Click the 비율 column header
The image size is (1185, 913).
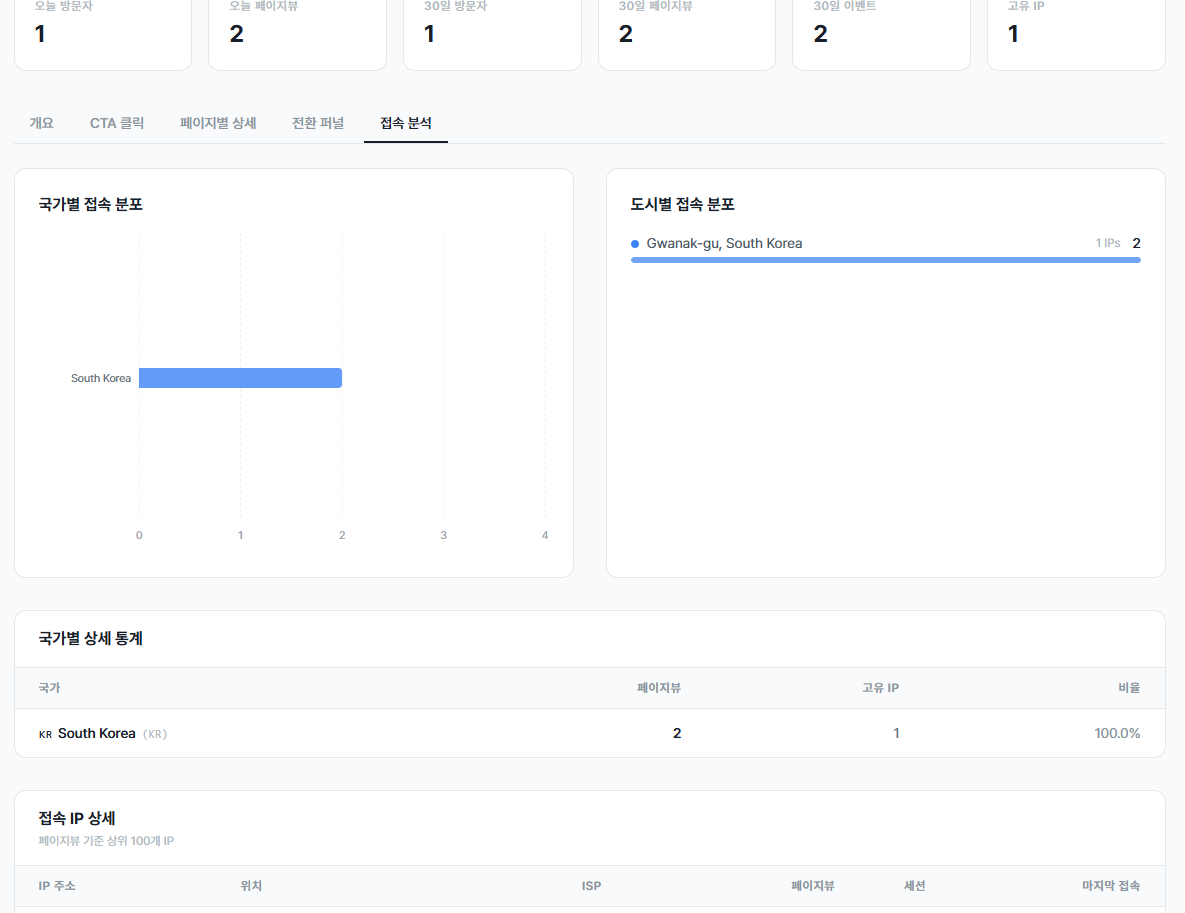(x=1129, y=688)
